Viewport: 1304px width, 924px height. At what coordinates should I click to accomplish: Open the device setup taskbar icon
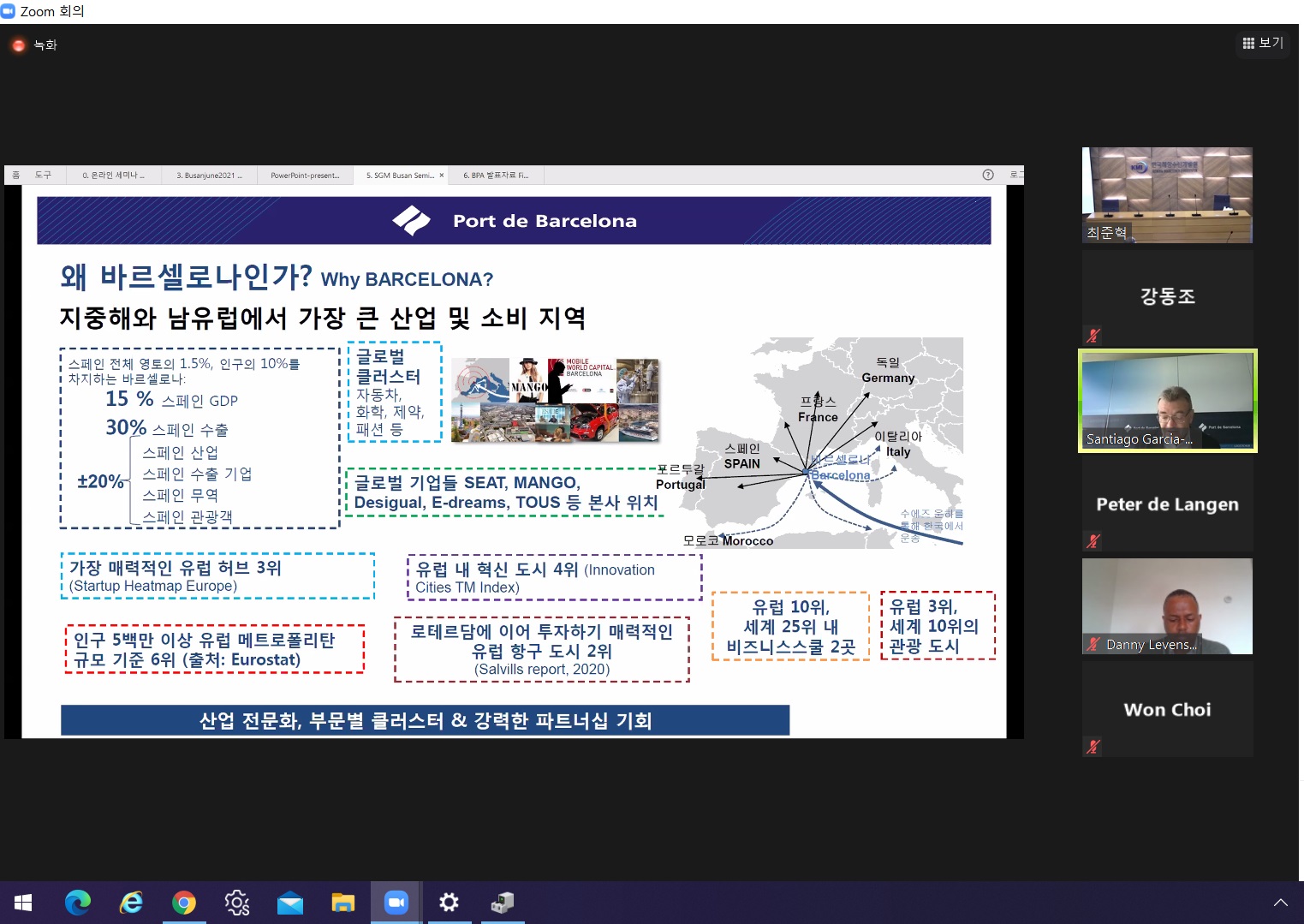503,903
